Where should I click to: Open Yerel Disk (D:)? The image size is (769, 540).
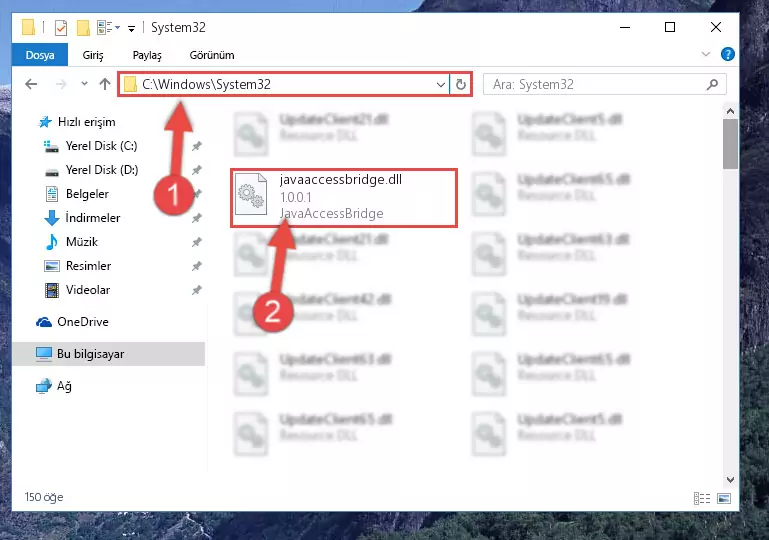102,170
